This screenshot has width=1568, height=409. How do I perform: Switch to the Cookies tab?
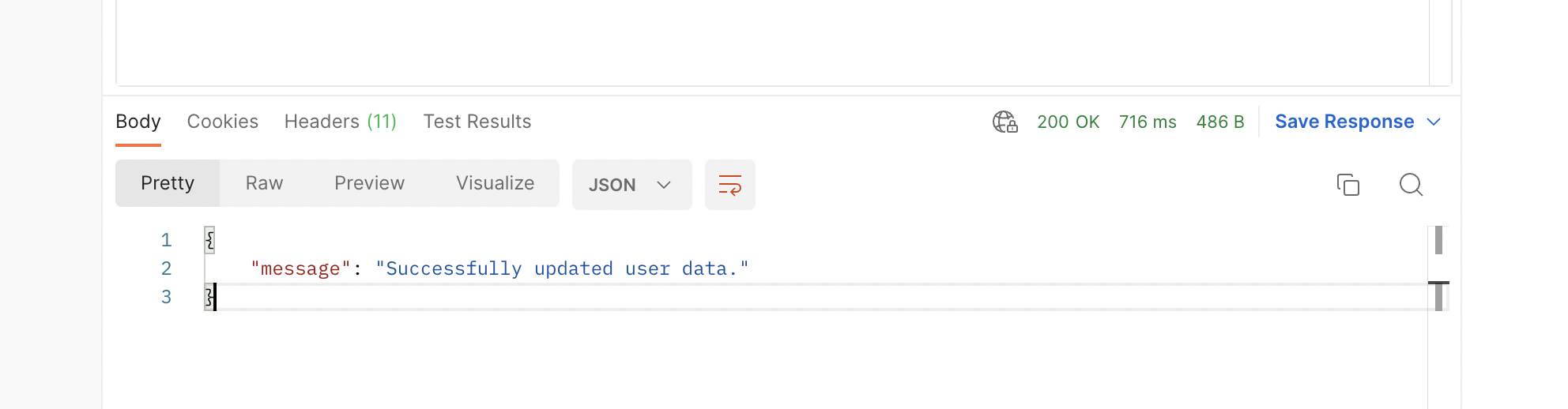click(222, 122)
